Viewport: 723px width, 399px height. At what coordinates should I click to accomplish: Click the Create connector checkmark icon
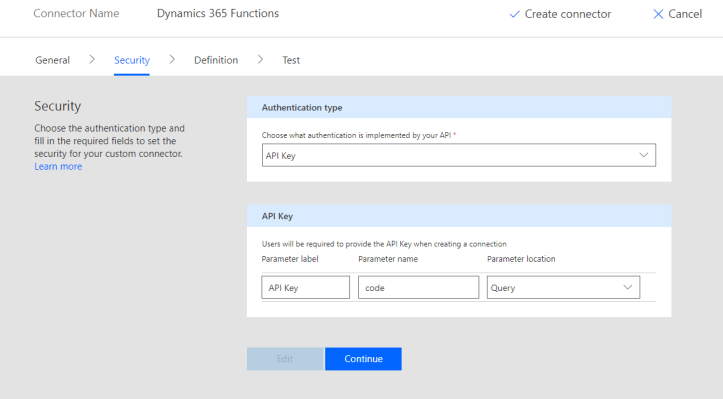point(514,14)
